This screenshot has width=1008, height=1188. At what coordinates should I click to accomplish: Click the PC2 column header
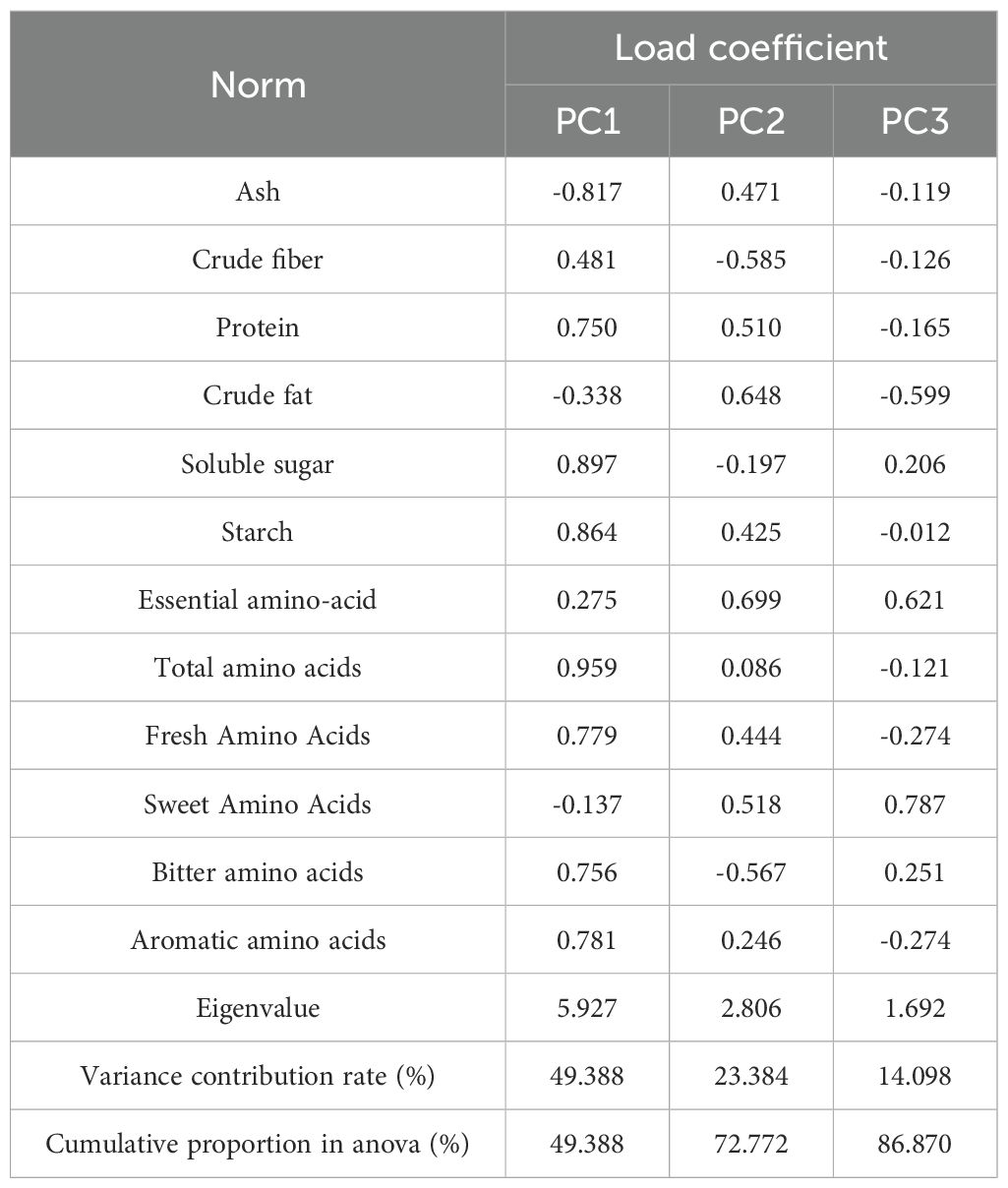751,122
